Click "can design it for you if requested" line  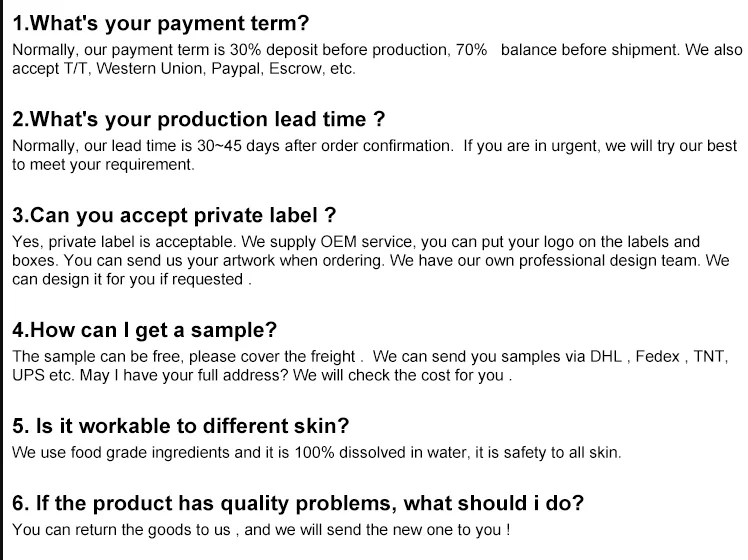pos(128,280)
